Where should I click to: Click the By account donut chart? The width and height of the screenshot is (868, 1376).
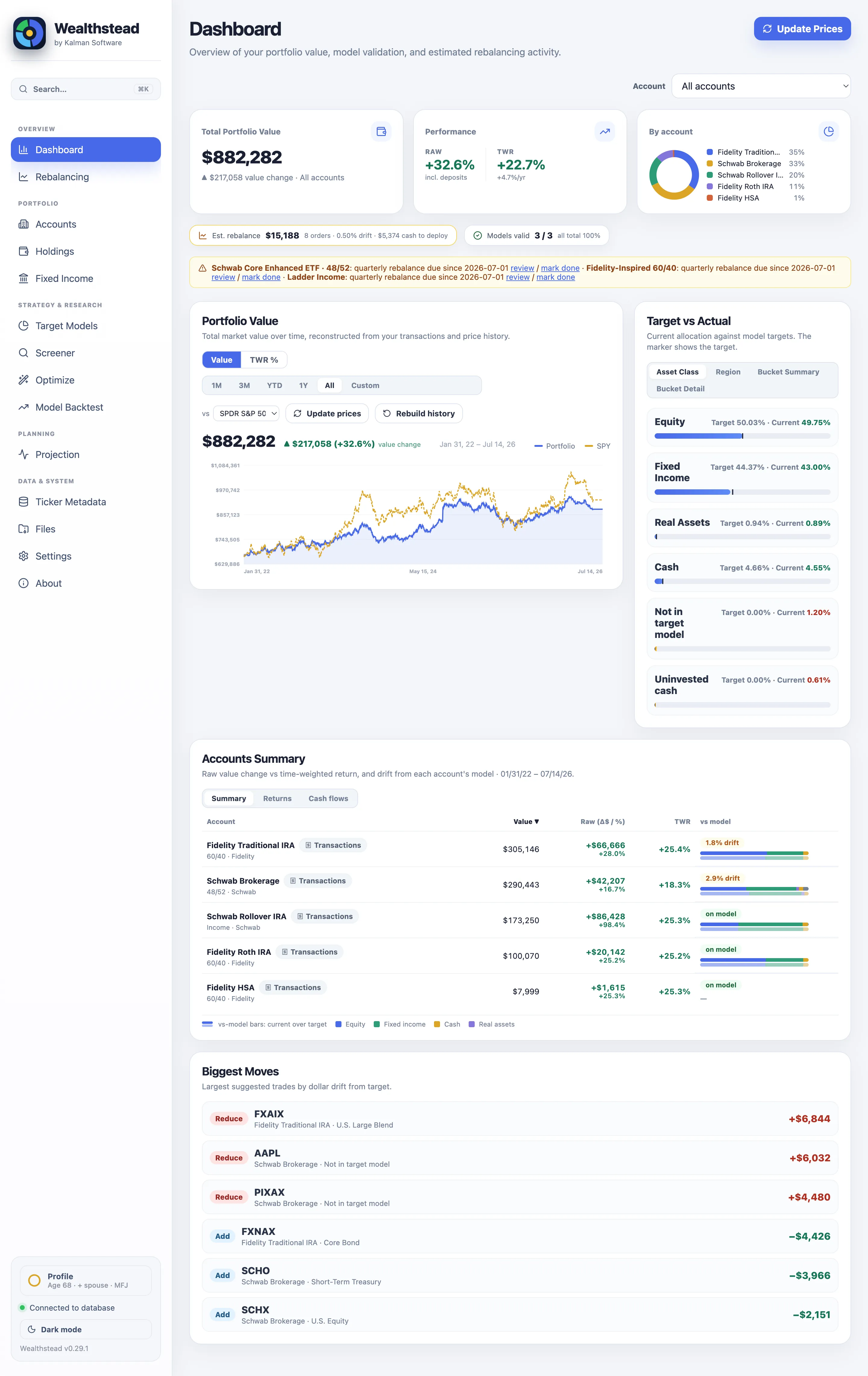[x=674, y=175]
